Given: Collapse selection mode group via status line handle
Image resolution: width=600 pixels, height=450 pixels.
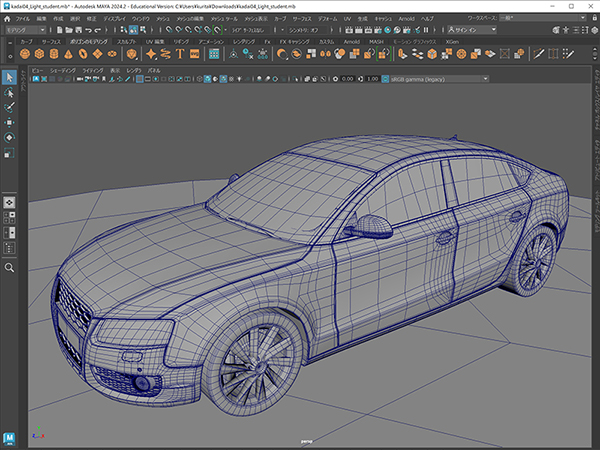Looking at the screenshot, I should pyautogui.click(x=116, y=30).
